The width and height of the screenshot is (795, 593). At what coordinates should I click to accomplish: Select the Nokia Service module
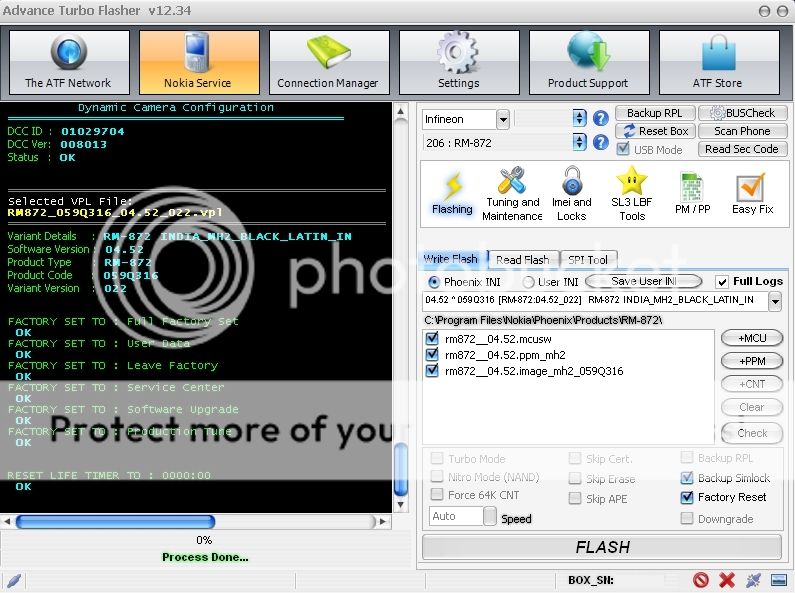tap(199, 62)
